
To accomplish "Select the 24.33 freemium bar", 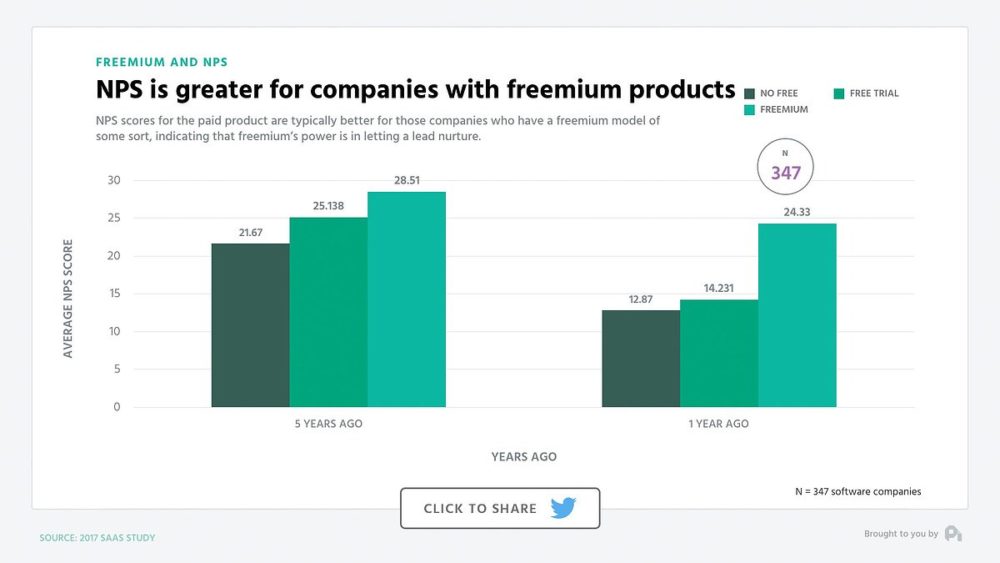I will (x=796, y=315).
